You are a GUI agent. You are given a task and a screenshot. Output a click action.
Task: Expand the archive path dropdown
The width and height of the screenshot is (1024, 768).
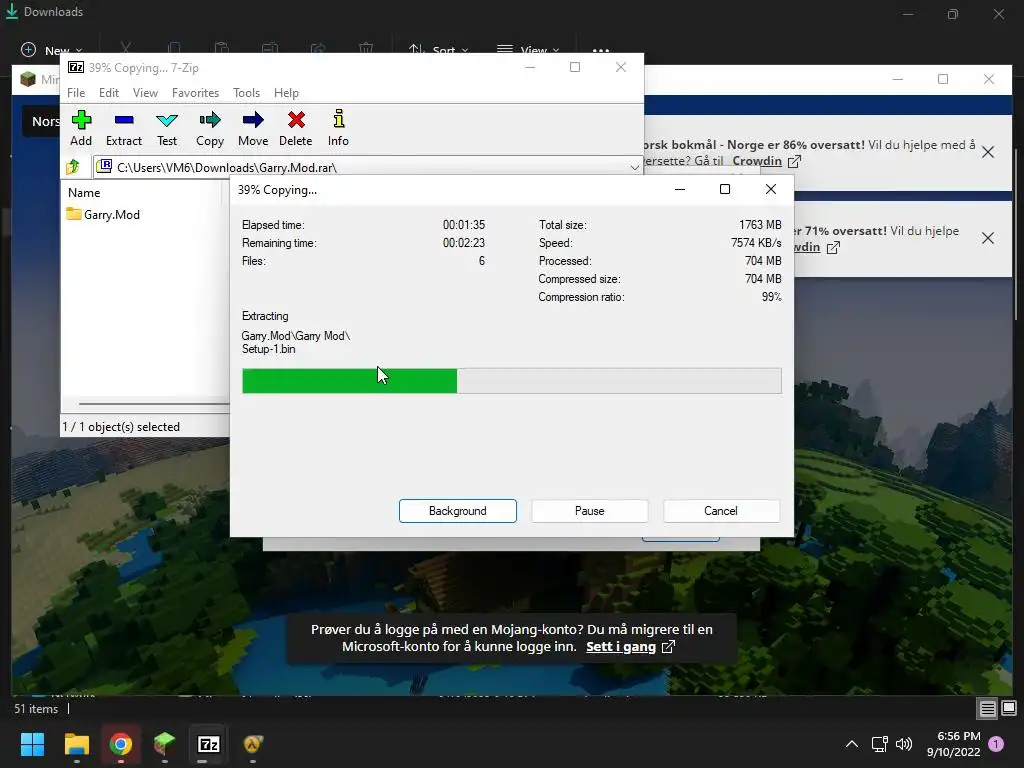click(x=634, y=168)
